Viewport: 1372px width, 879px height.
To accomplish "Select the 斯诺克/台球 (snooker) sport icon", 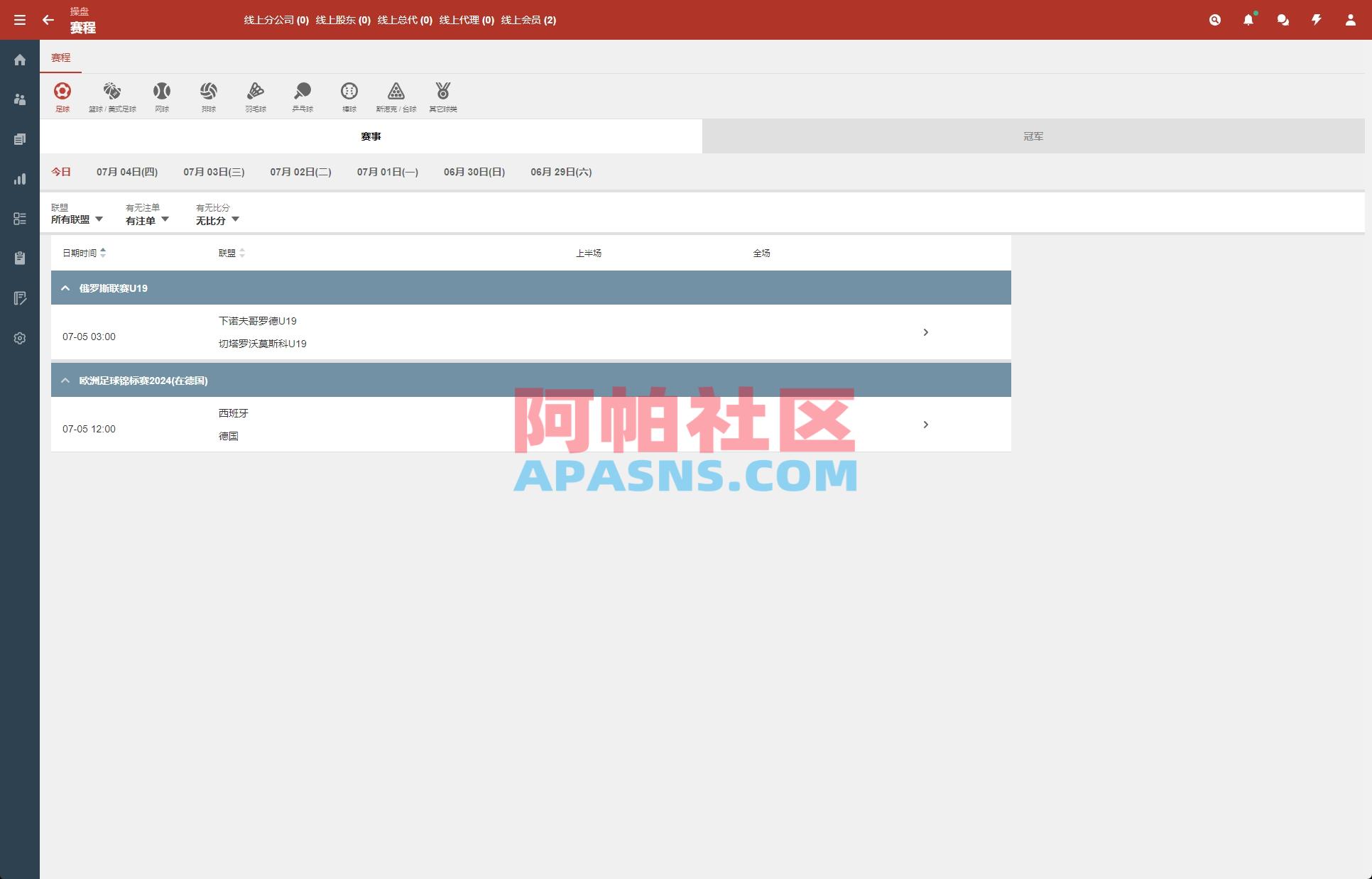I will (396, 96).
